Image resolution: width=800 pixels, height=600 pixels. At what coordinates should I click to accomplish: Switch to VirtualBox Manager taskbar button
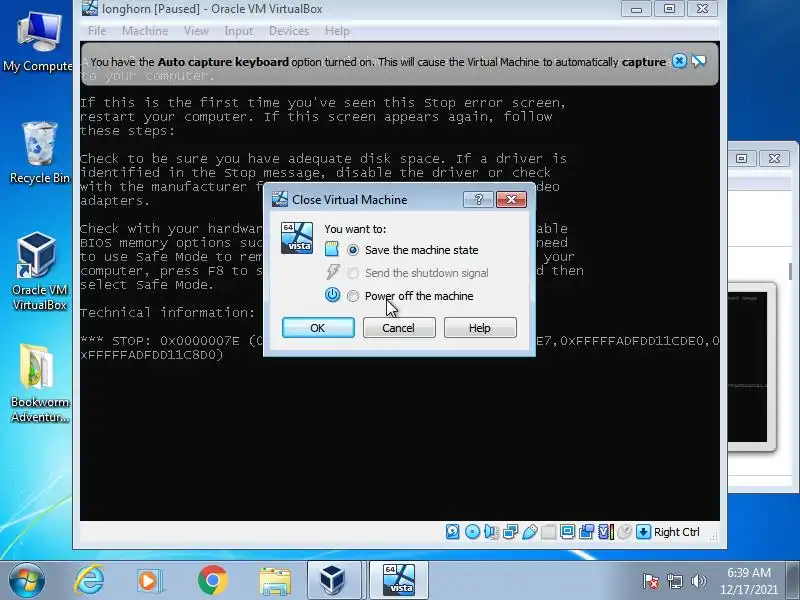pyautogui.click(x=334, y=580)
